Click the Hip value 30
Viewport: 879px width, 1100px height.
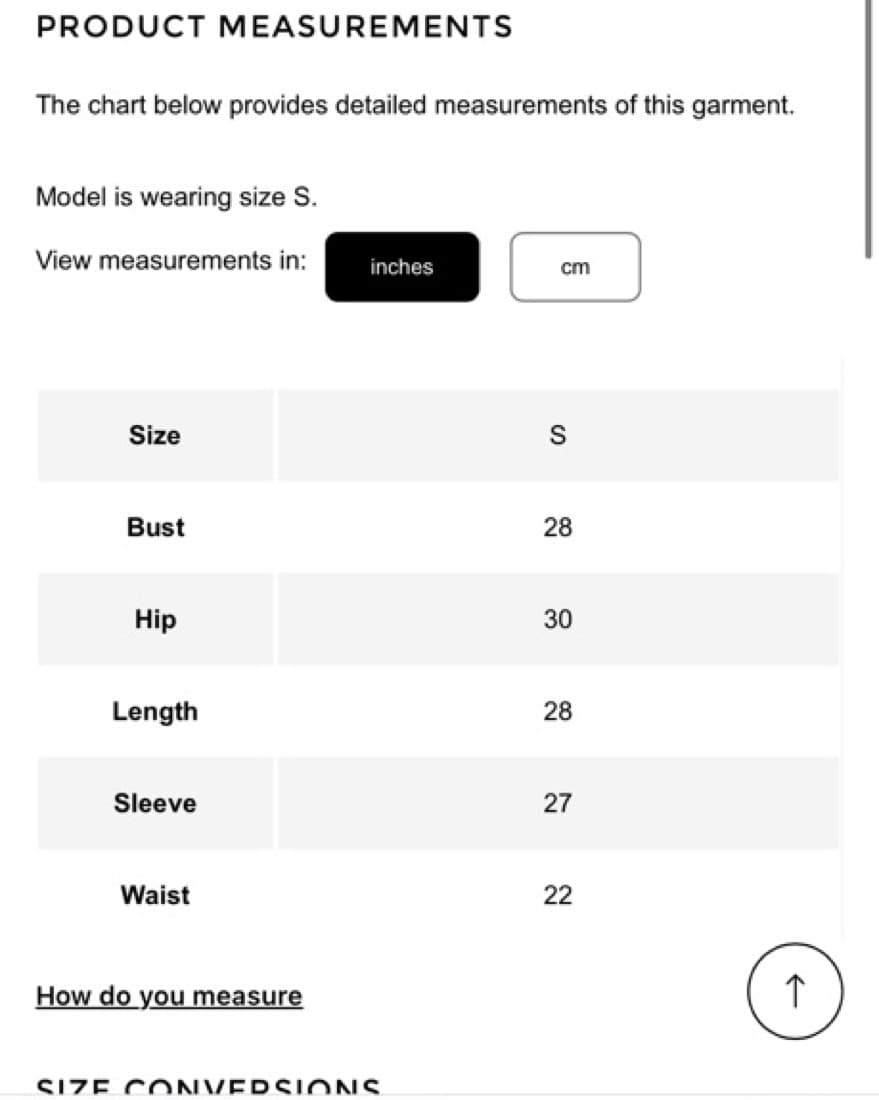[x=558, y=619]
